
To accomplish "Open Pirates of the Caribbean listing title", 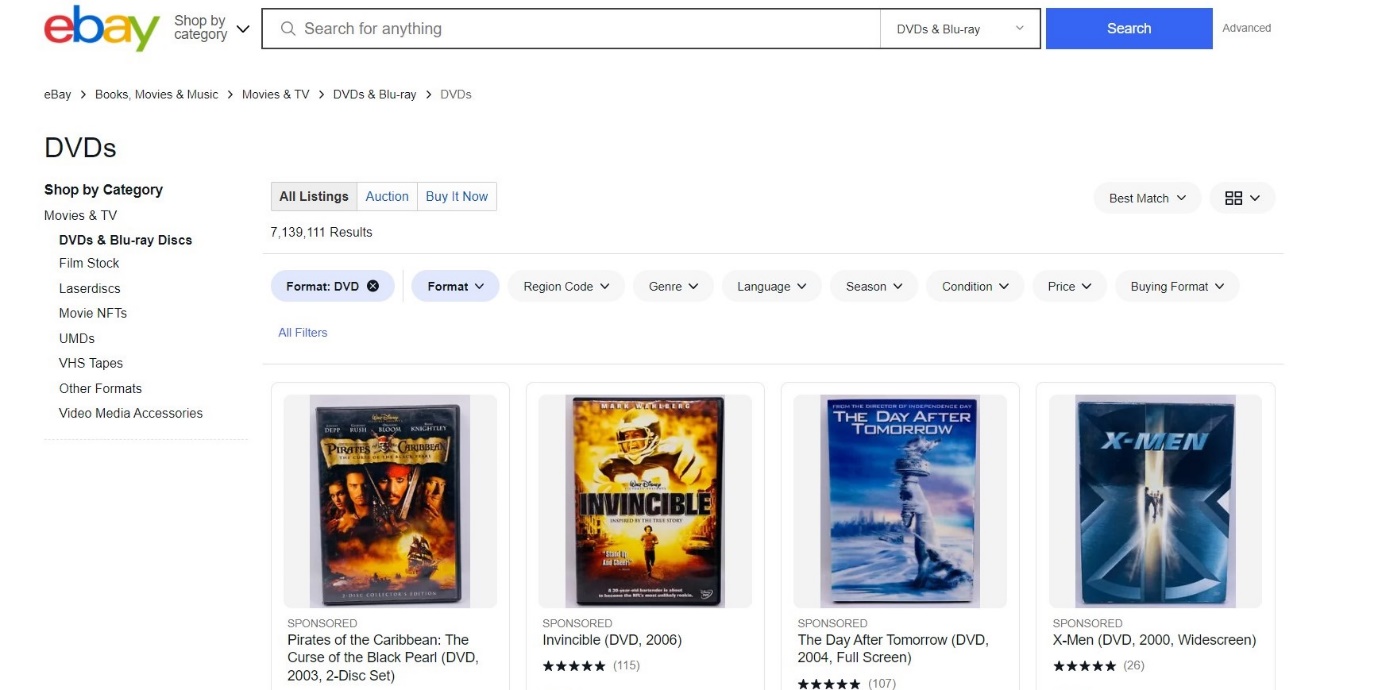I will coord(383,658).
